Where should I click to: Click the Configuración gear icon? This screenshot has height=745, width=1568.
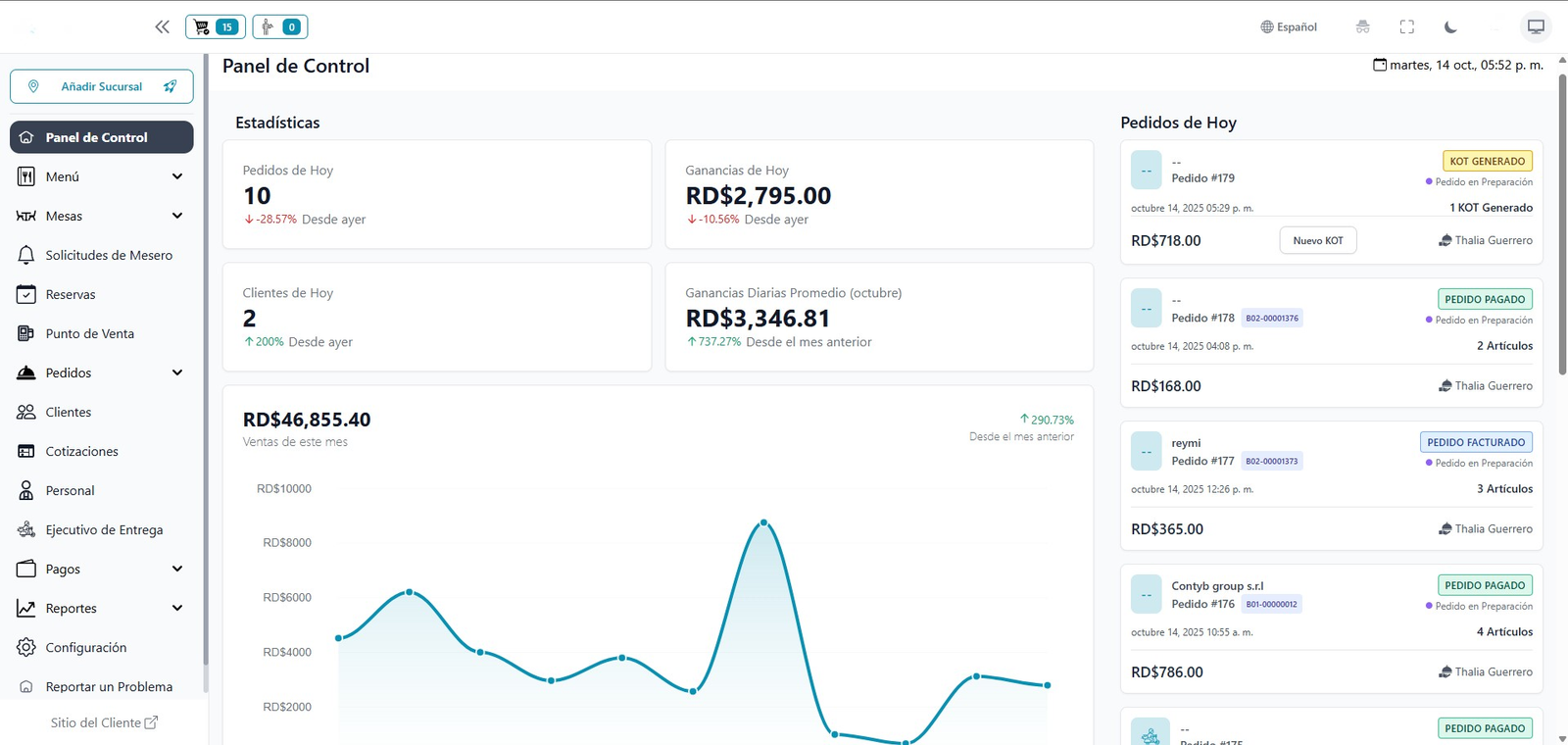click(x=26, y=647)
